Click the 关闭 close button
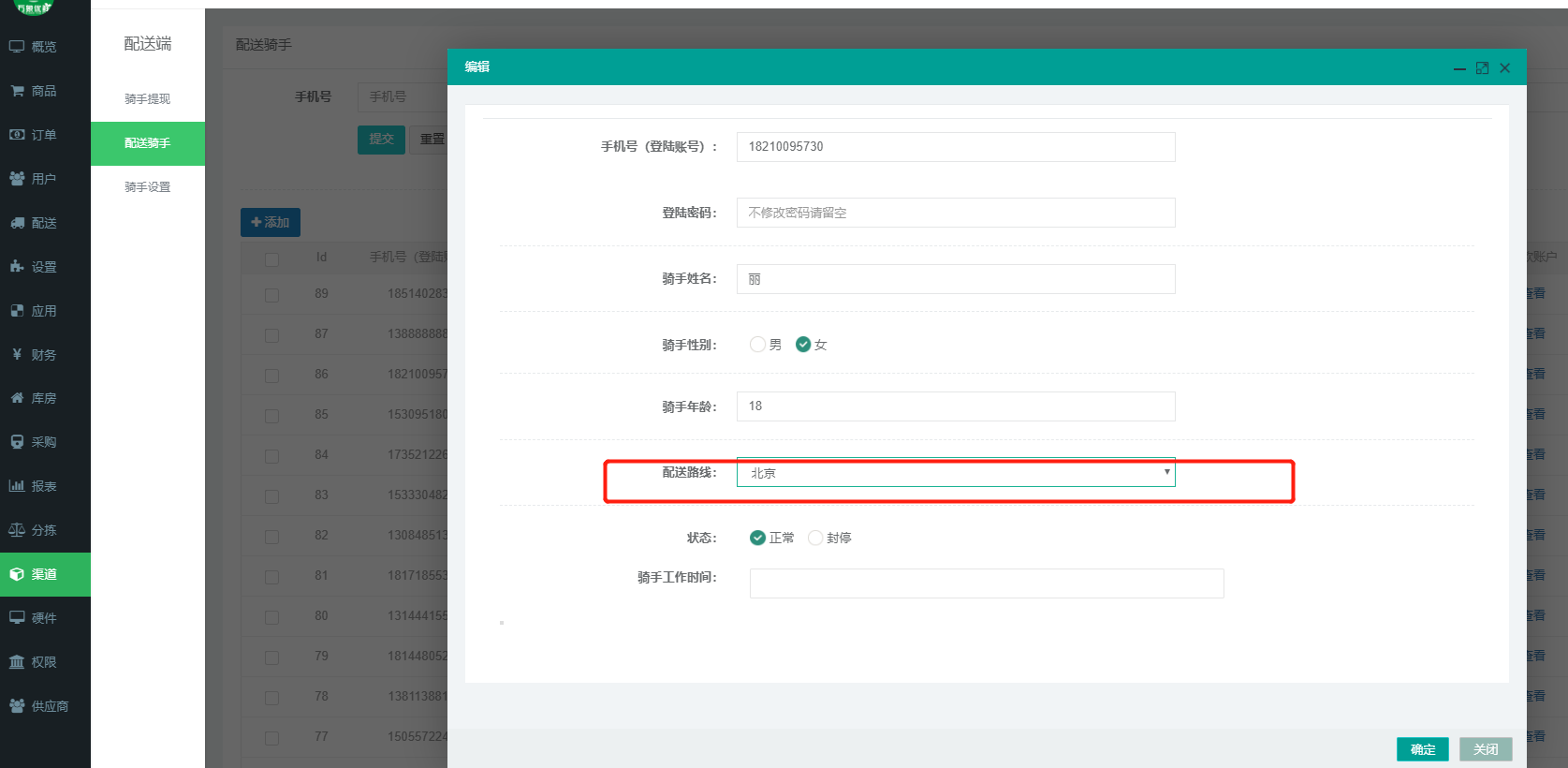This screenshot has width=1568, height=768. (1485, 749)
